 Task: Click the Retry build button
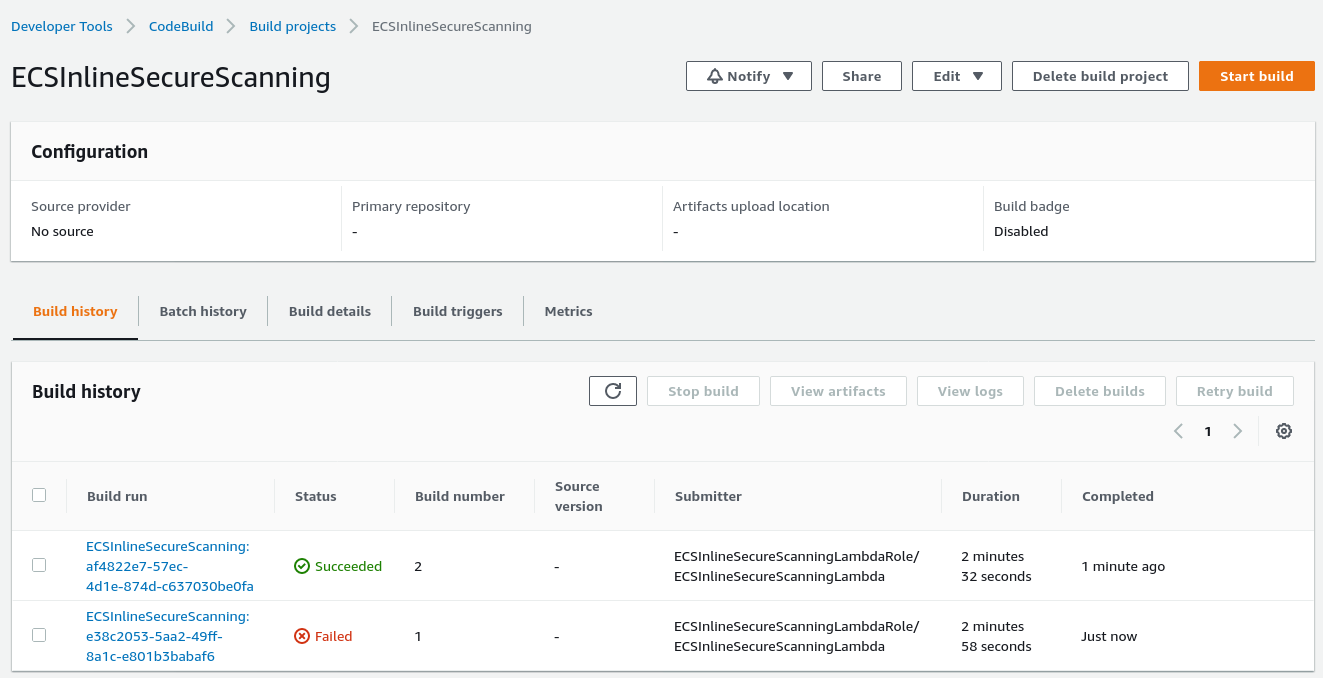pos(1235,391)
